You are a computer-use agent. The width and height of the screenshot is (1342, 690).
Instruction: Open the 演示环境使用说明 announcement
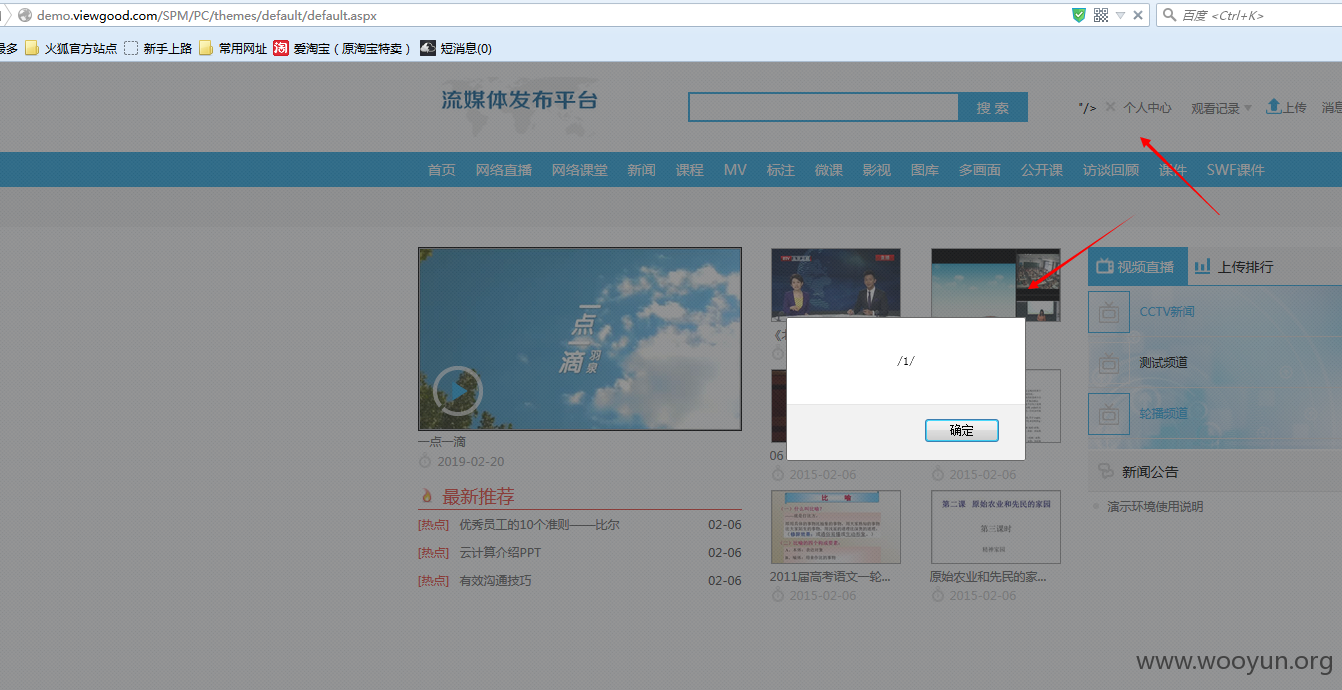(1155, 507)
